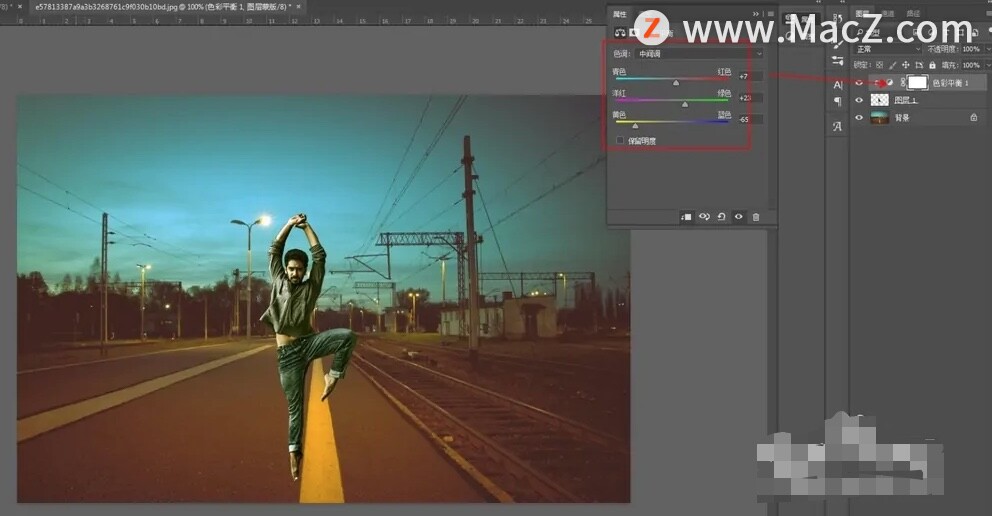This screenshot has height=516, width=992.
Task: Open the Paragraph panel pilcrow icon
Action: point(838,102)
